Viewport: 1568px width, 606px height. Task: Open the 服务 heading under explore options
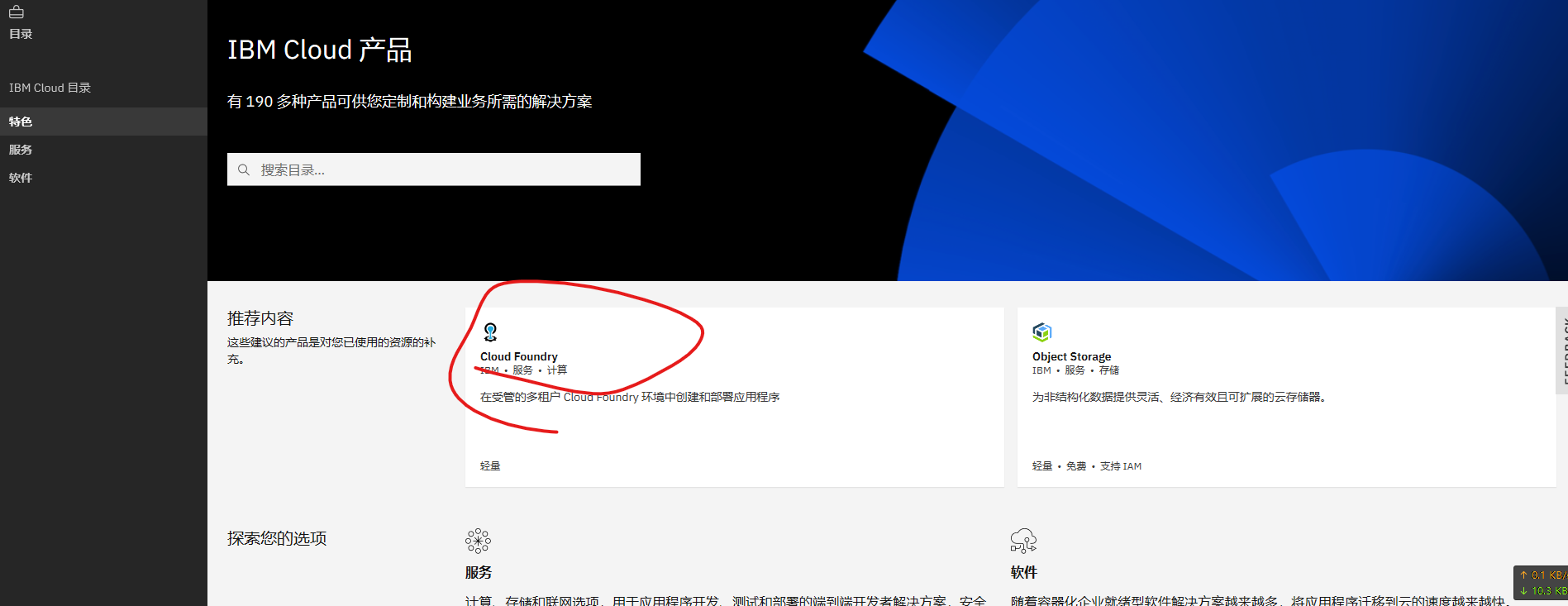coord(479,572)
